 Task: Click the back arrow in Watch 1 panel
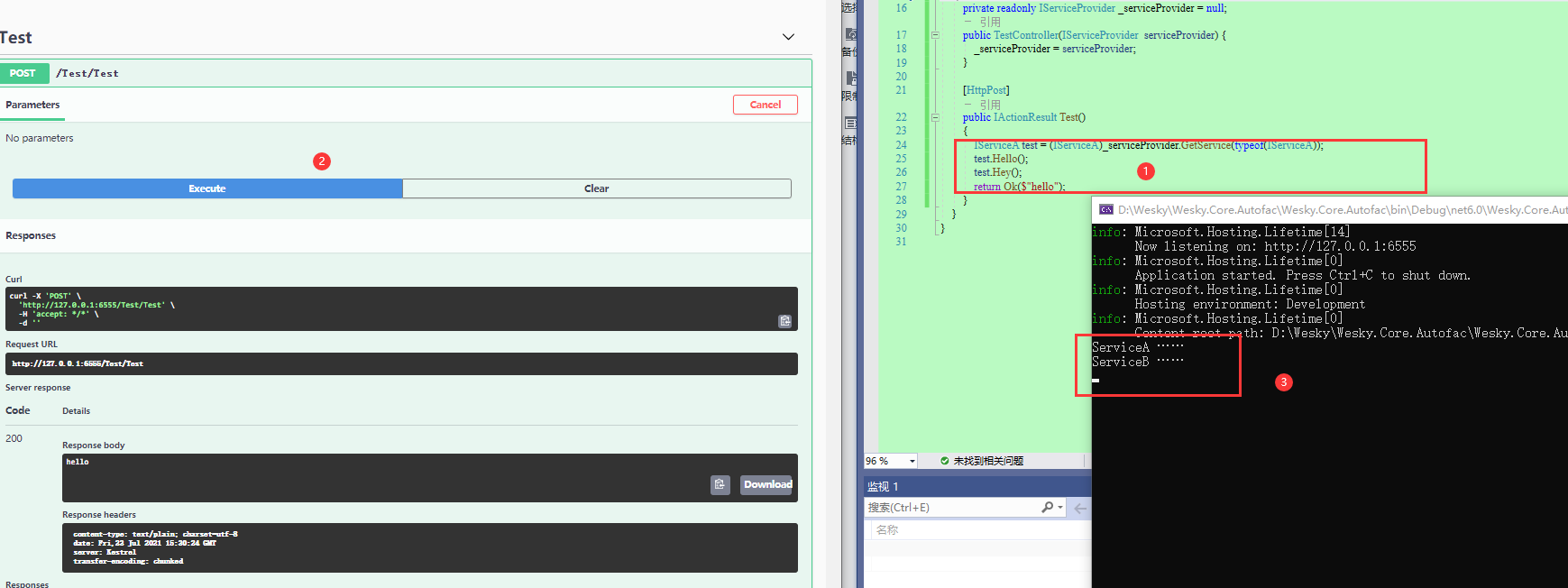pos(1080,509)
